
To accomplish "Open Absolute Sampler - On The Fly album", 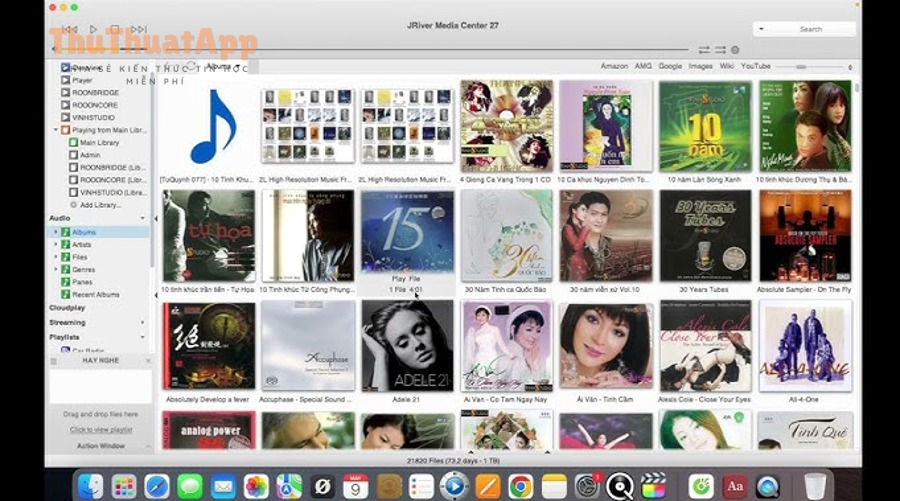I will pos(805,236).
